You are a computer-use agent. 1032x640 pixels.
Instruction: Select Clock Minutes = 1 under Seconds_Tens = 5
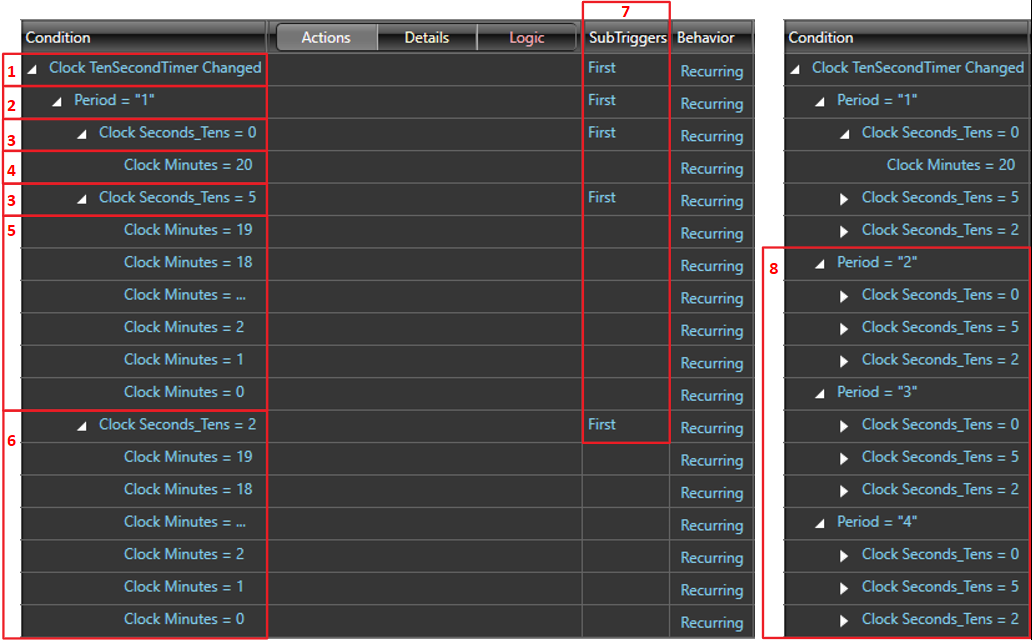(x=184, y=359)
